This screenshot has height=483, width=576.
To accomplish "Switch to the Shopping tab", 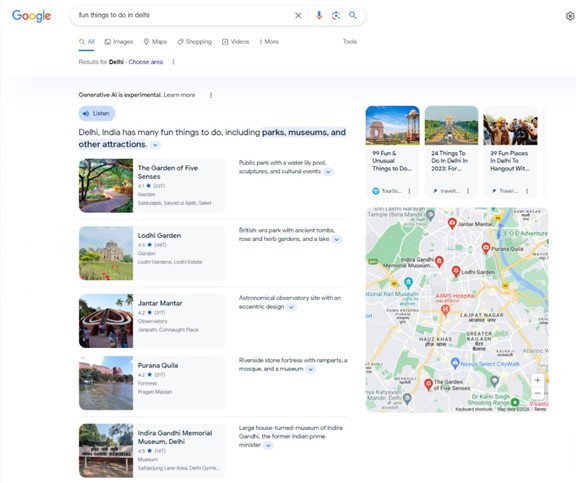I will pos(194,42).
